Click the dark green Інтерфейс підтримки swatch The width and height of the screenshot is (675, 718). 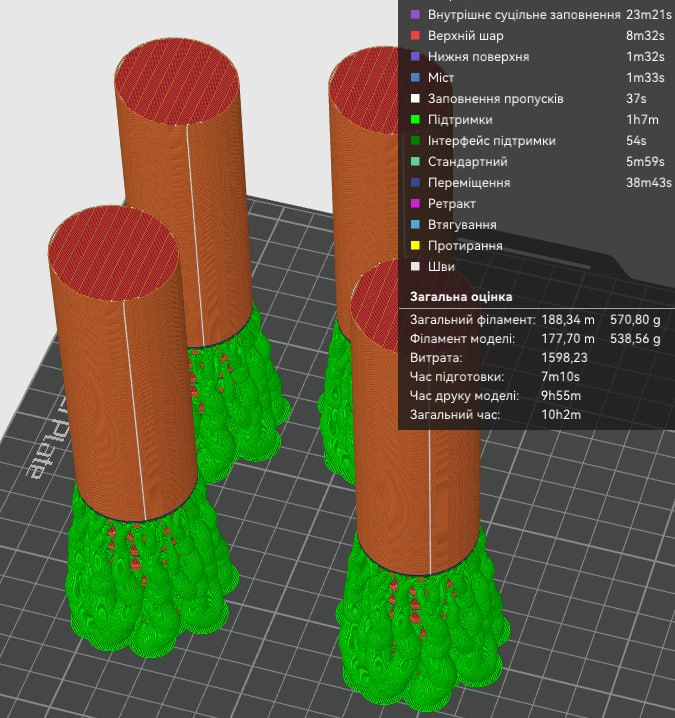tap(415, 141)
